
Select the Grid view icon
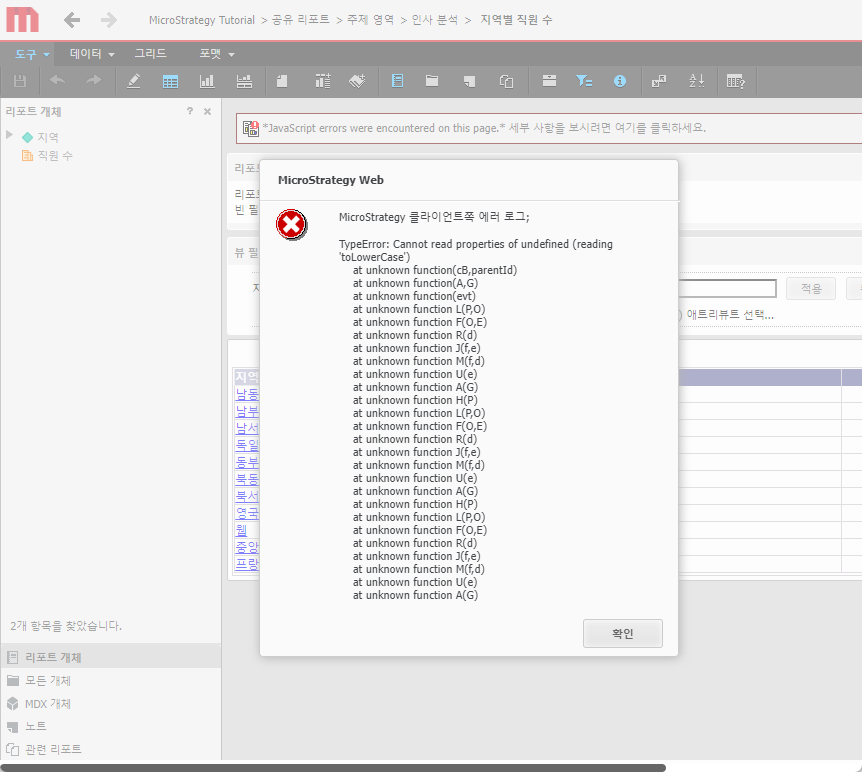point(170,81)
